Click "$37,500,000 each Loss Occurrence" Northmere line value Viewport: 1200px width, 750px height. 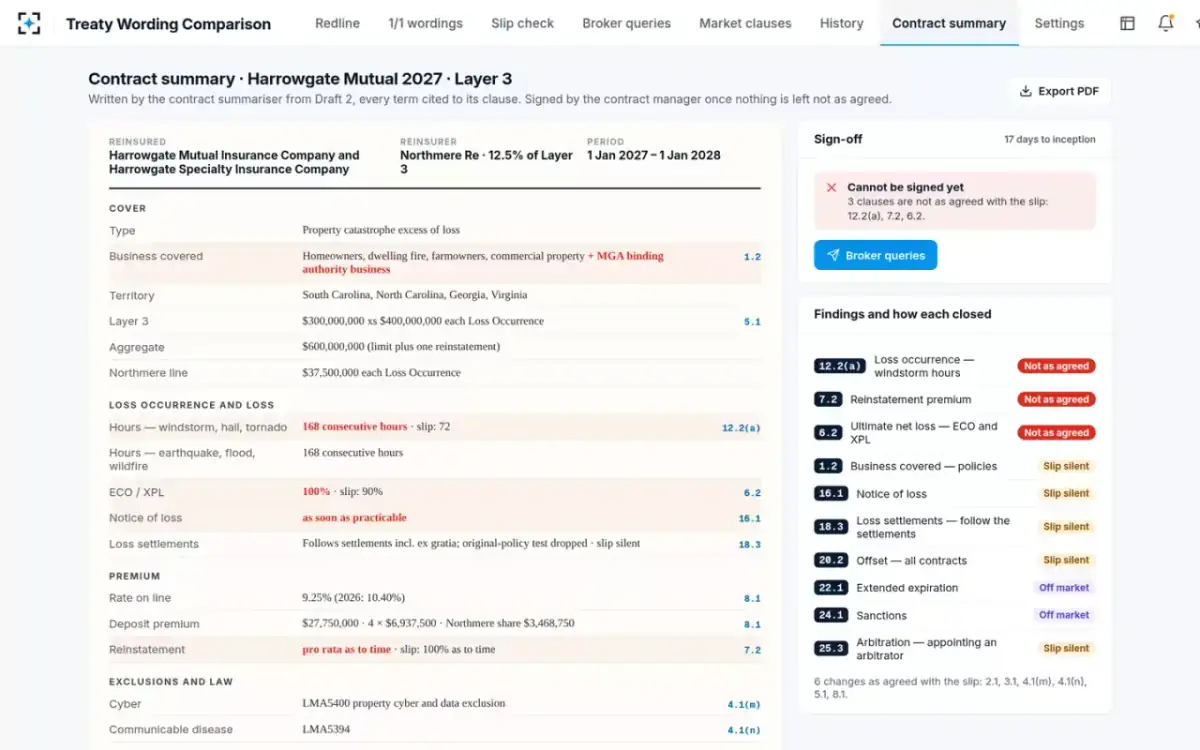381,373
